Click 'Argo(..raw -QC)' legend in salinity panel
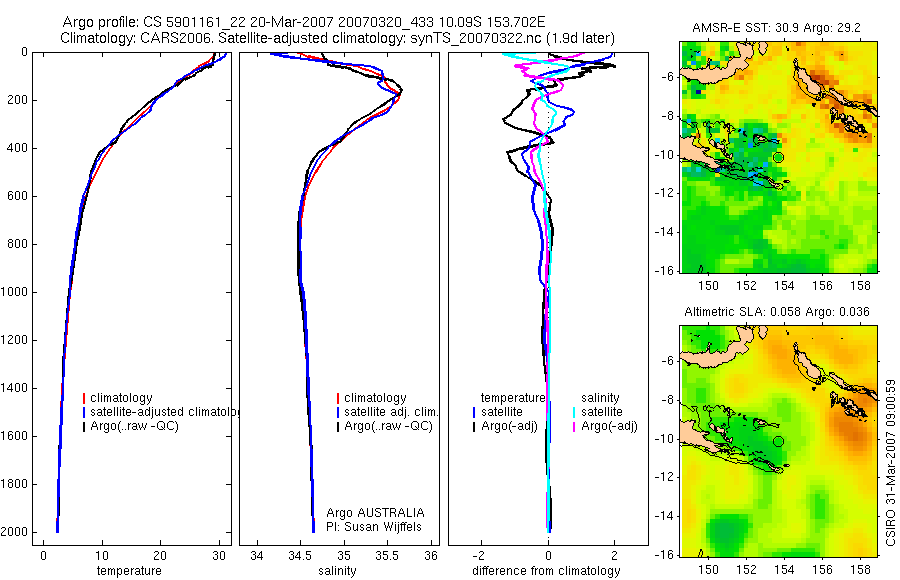900x580 pixels. point(389,426)
